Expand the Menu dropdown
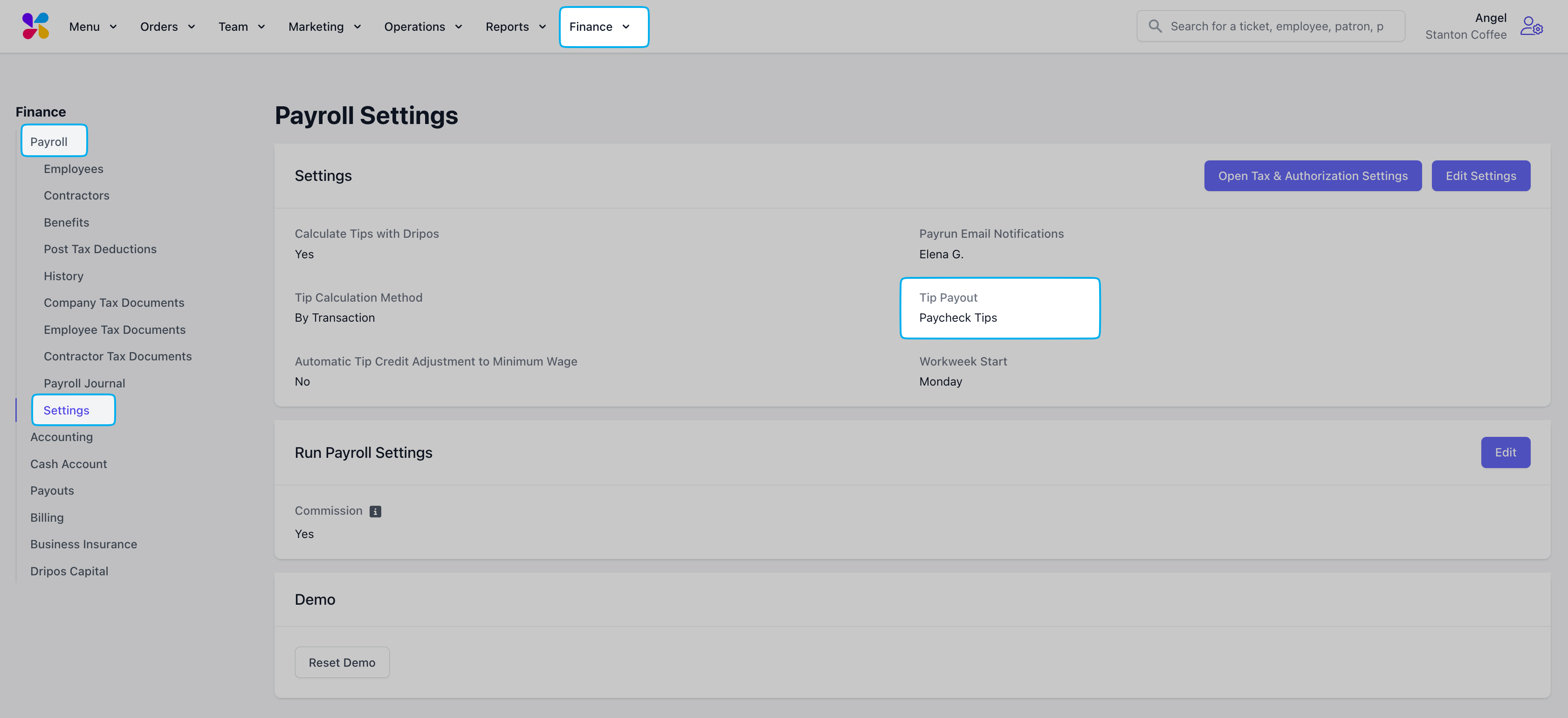The image size is (1568, 718). point(92,27)
